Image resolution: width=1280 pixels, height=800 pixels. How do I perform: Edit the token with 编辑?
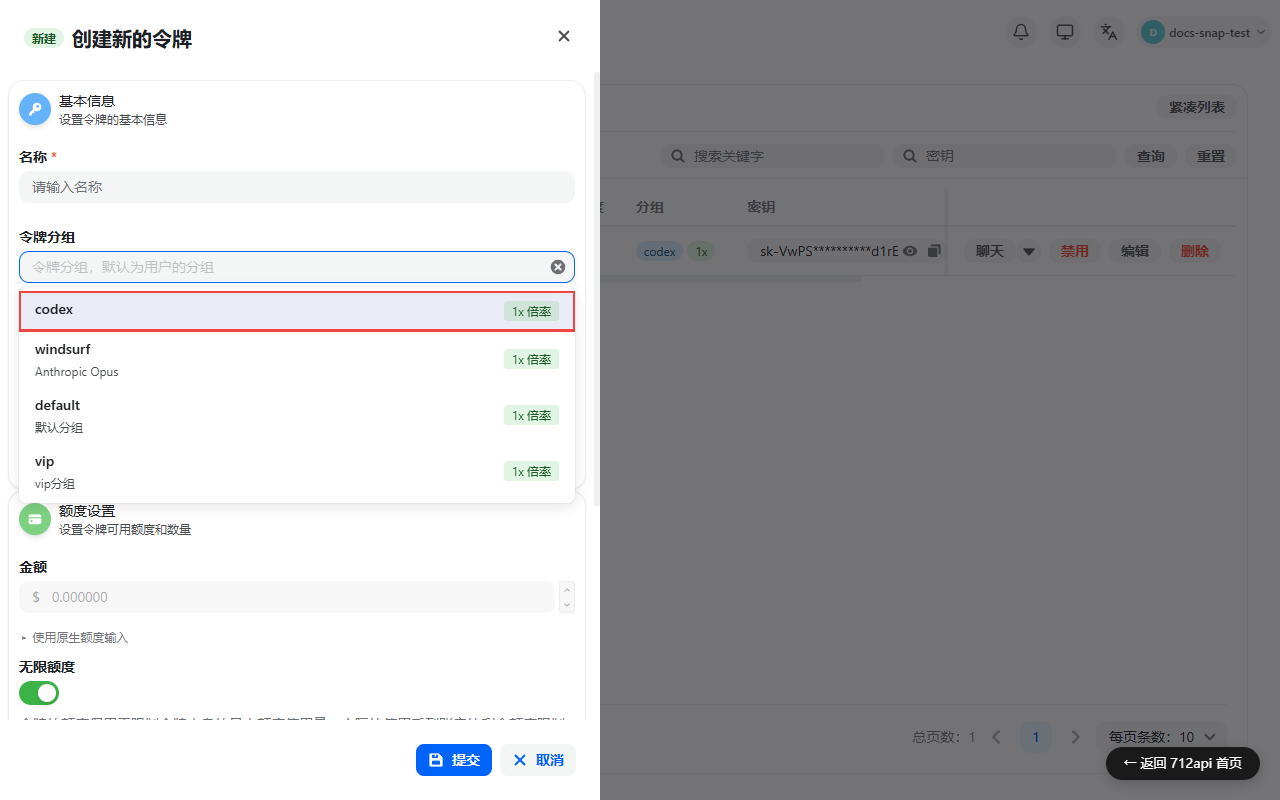pos(1135,251)
